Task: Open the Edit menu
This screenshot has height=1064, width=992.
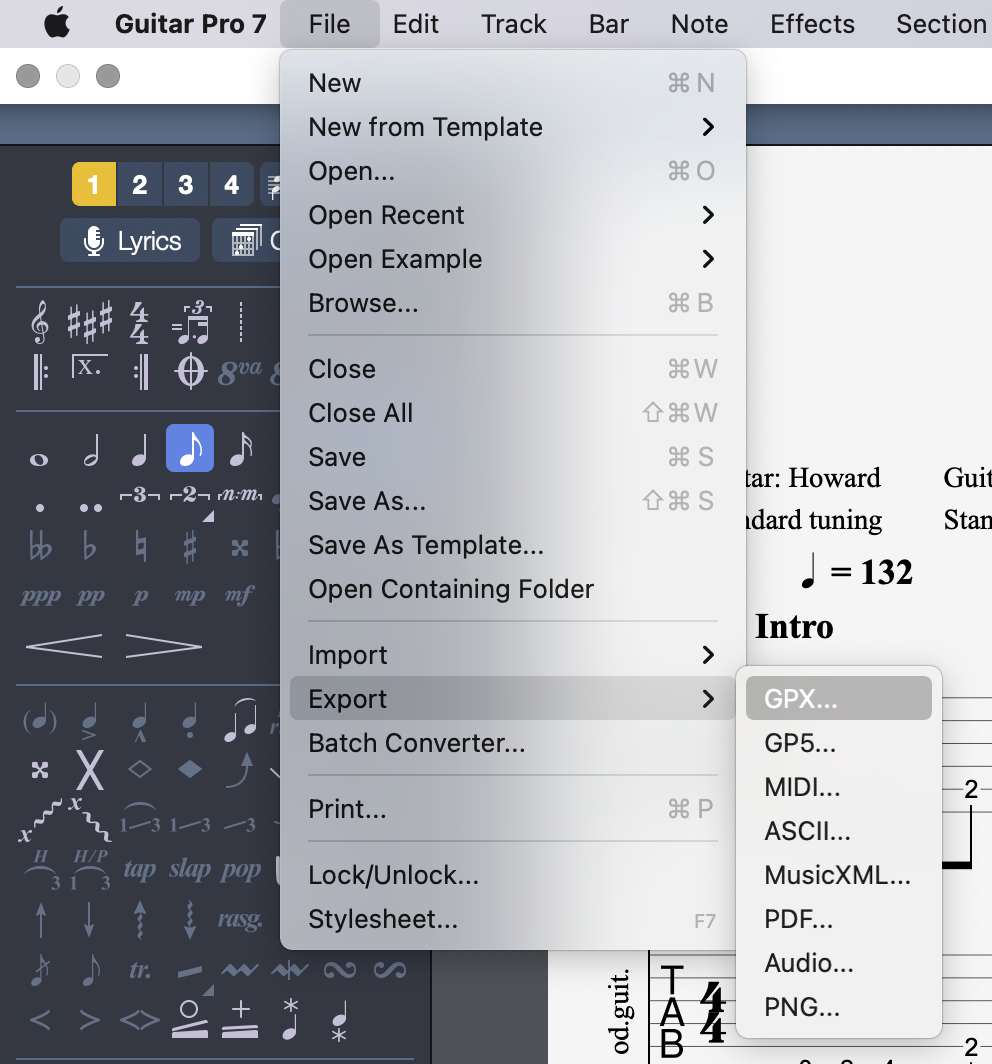Action: [x=415, y=24]
